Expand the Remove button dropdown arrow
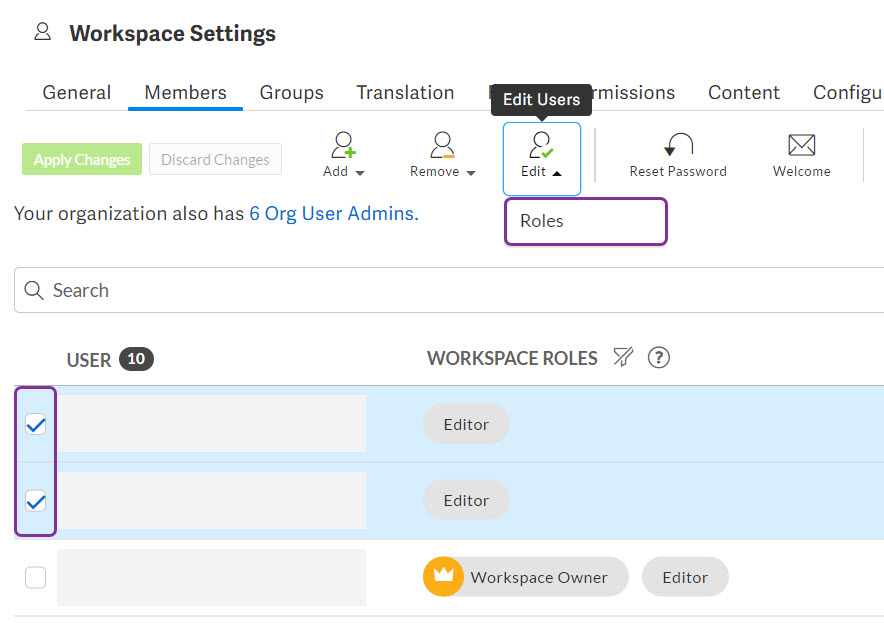 [470, 171]
